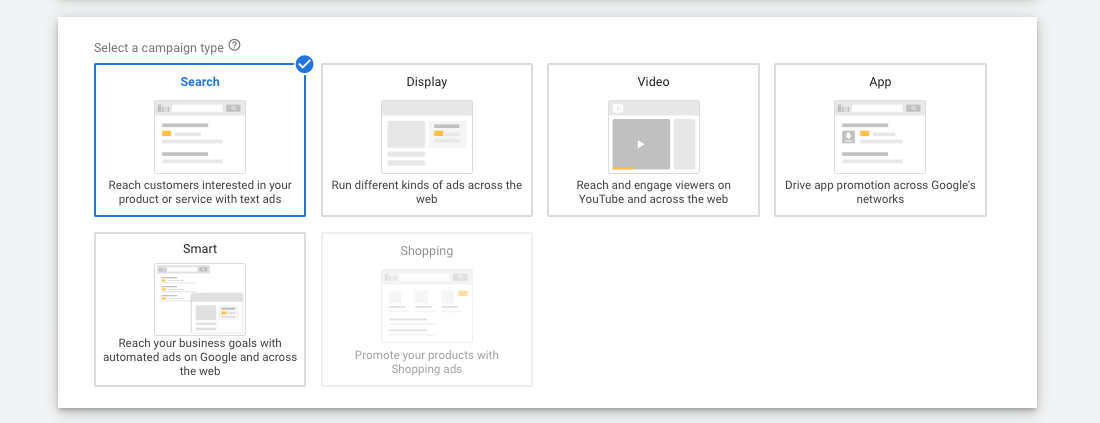Click the 'App' card title text
This screenshot has height=423, width=1100.
(x=880, y=82)
